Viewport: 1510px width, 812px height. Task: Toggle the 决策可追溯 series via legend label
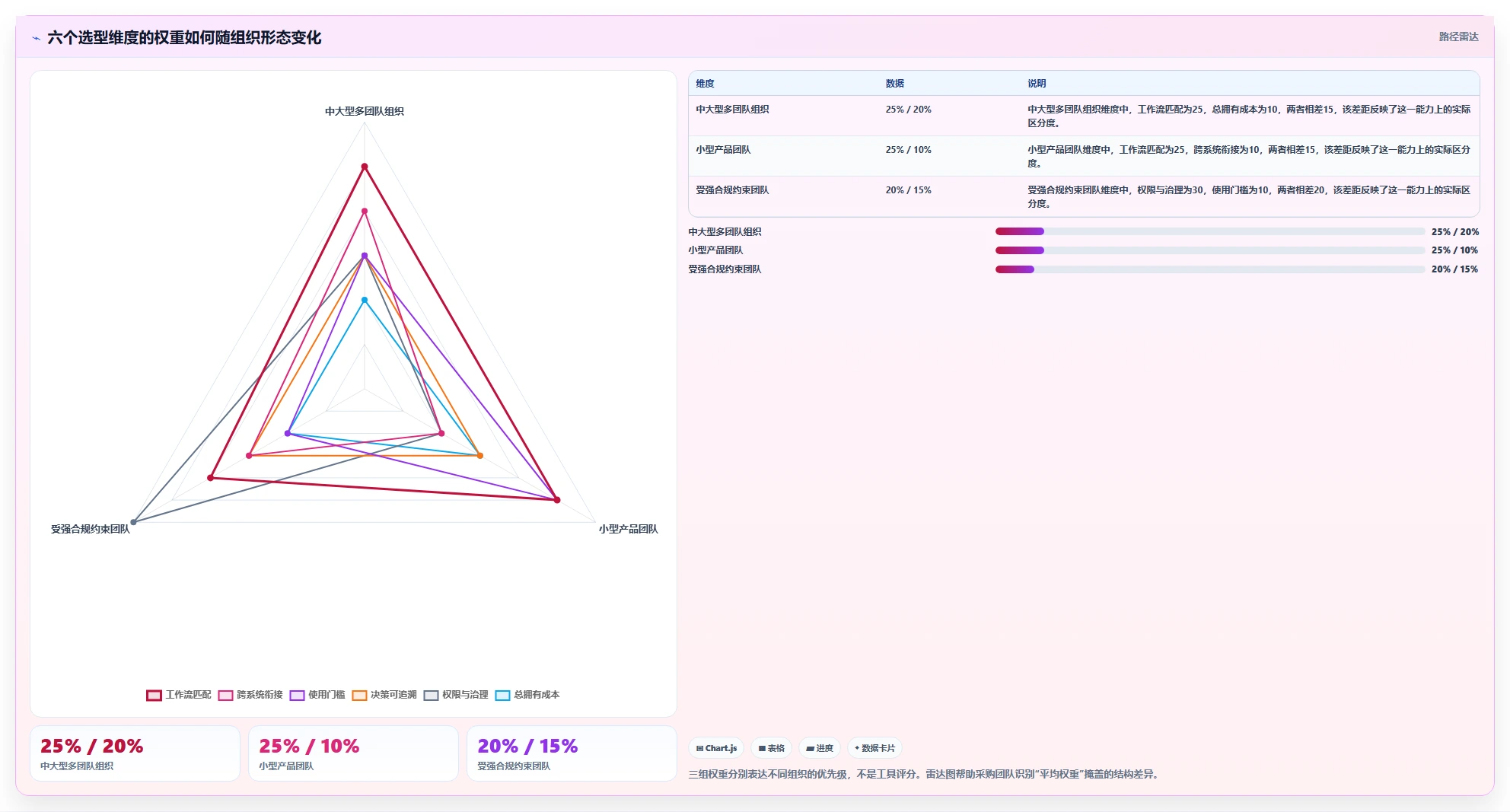point(393,695)
